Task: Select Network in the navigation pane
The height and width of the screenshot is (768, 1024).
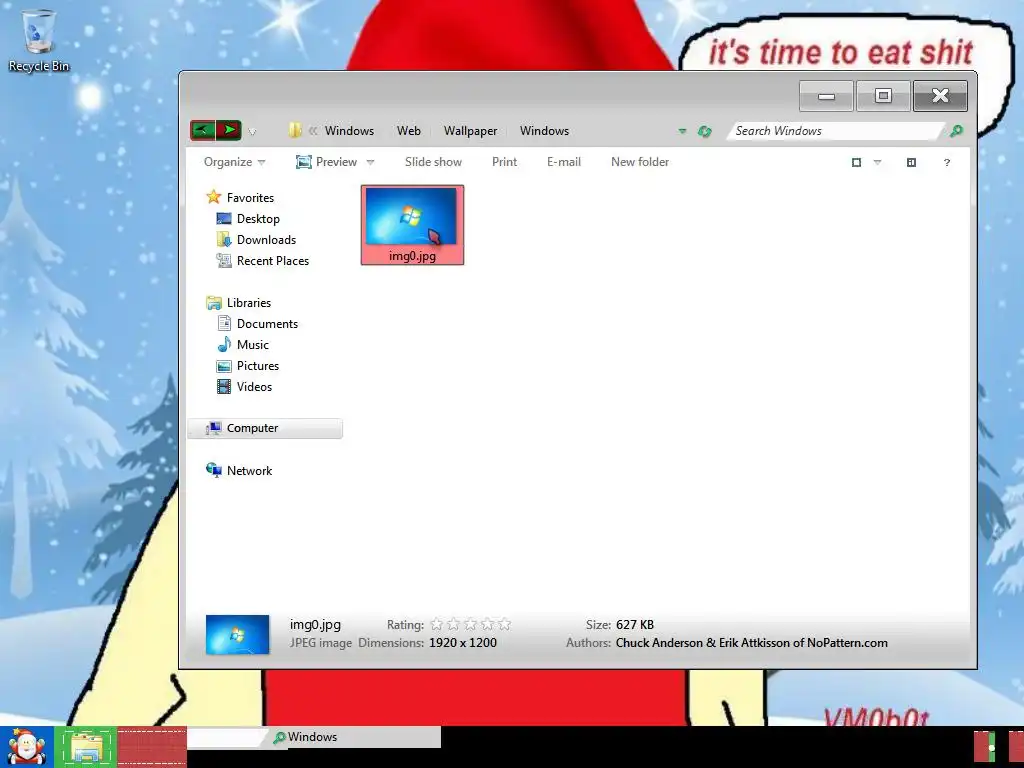Action: pos(249,470)
